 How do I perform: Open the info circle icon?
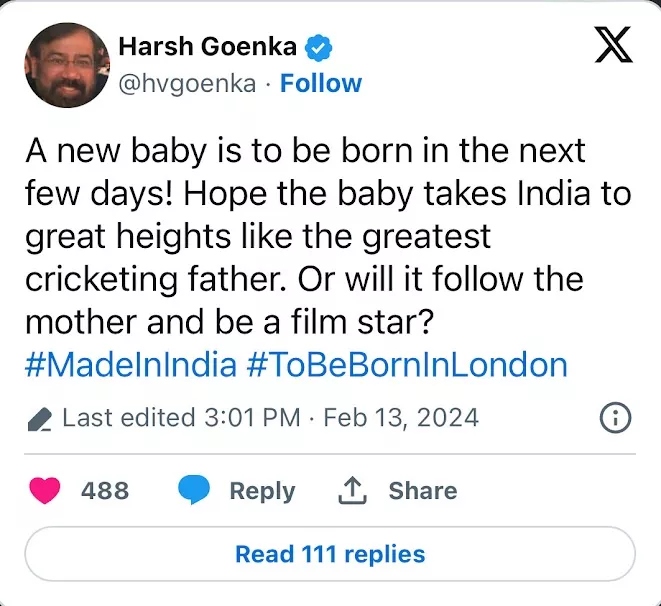pyautogui.click(x=615, y=417)
